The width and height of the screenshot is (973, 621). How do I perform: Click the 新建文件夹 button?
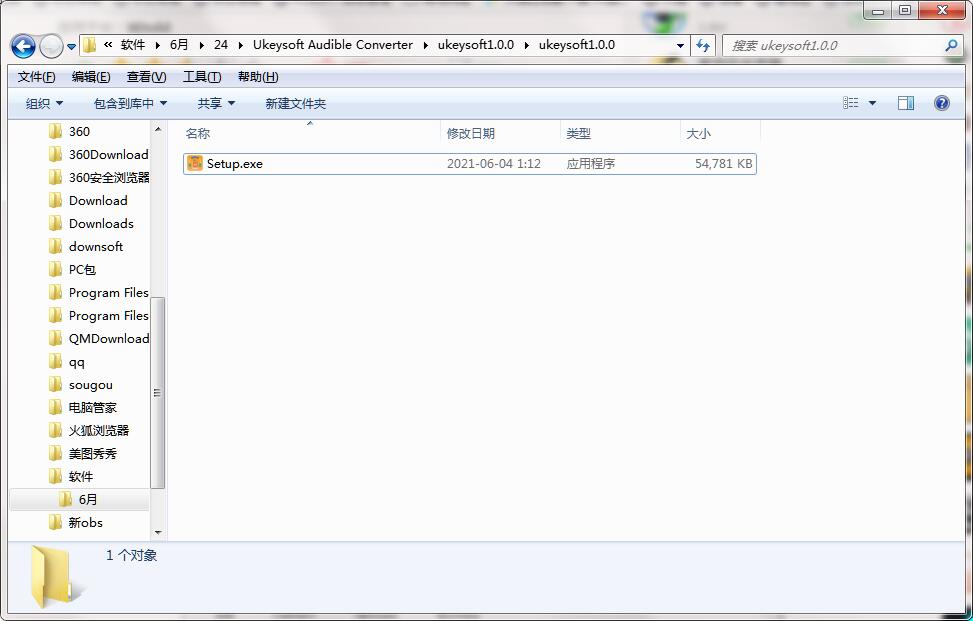click(x=295, y=104)
